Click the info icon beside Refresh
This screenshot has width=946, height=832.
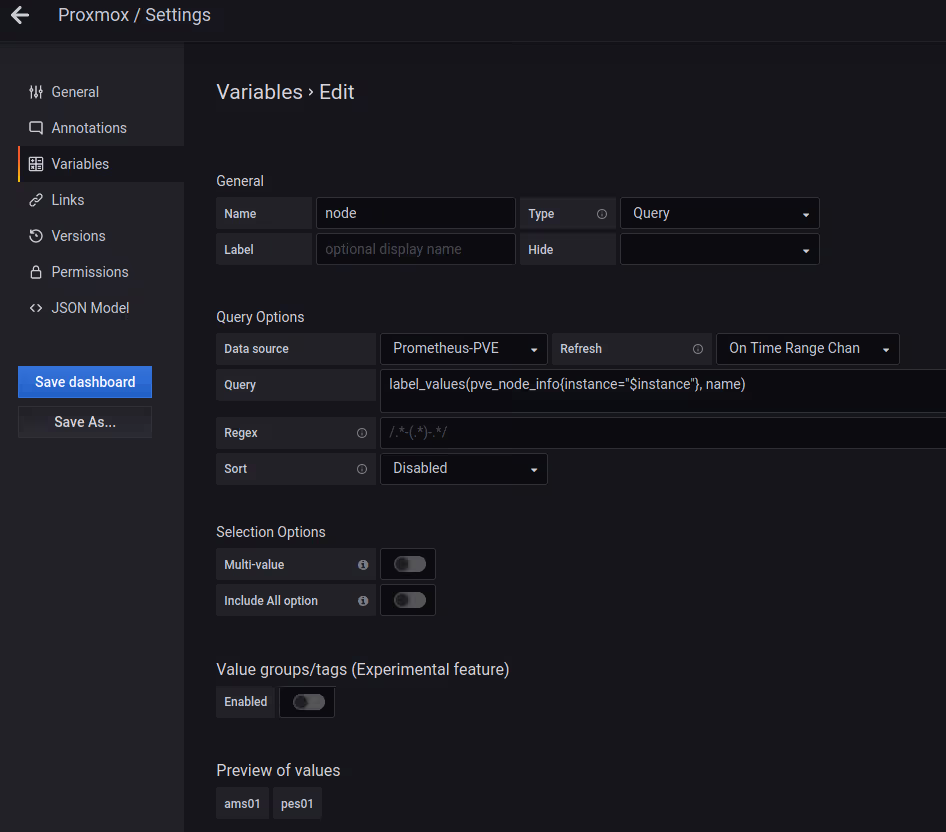click(698, 349)
